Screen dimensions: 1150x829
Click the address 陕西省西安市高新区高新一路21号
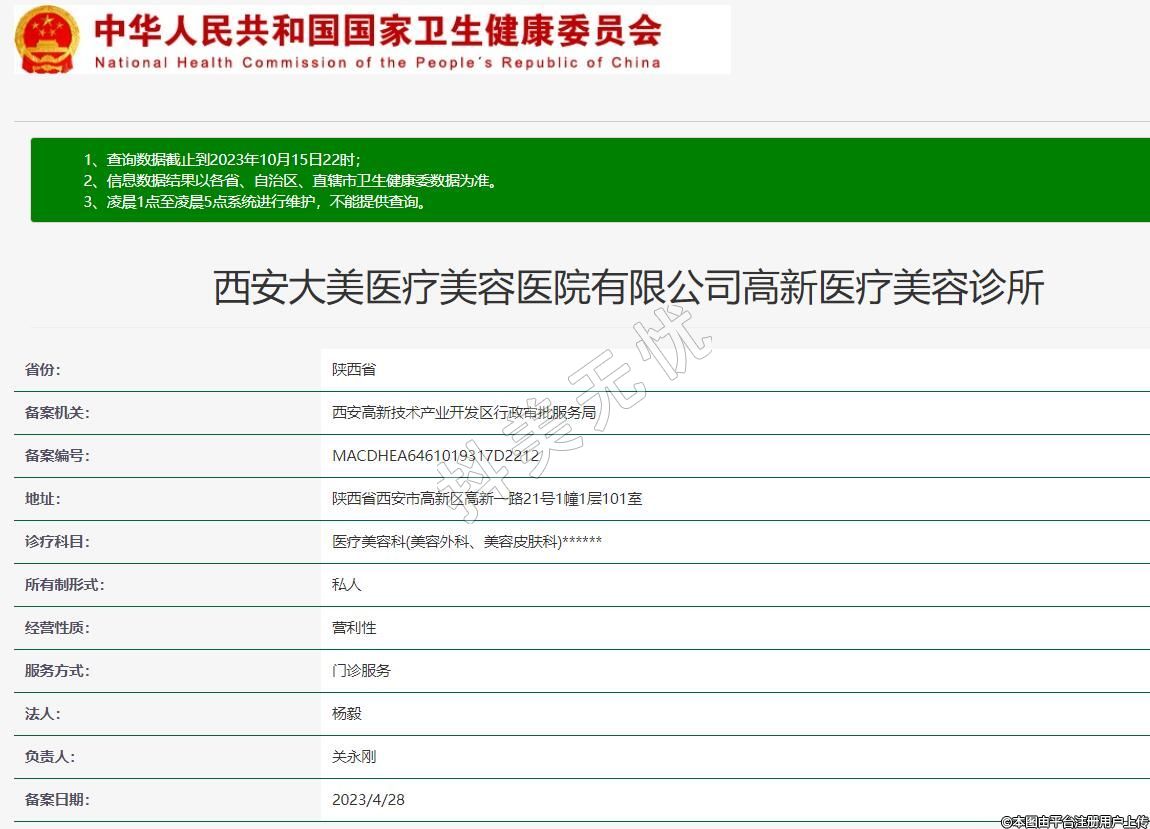tap(487, 498)
